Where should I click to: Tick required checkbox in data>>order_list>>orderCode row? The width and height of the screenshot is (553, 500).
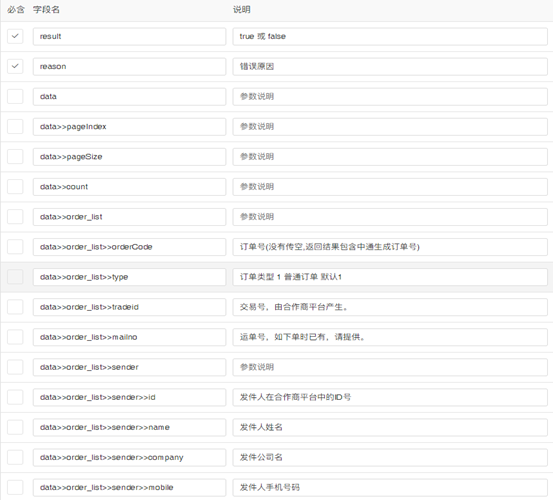(x=15, y=247)
